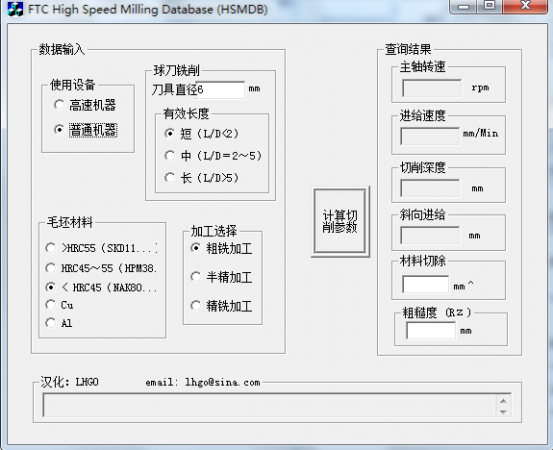Click the 汉化: LHGO label

pos(69,382)
